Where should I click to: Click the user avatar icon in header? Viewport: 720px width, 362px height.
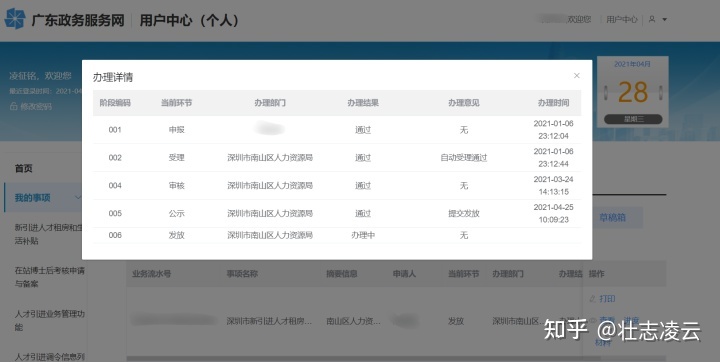(652, 19)
